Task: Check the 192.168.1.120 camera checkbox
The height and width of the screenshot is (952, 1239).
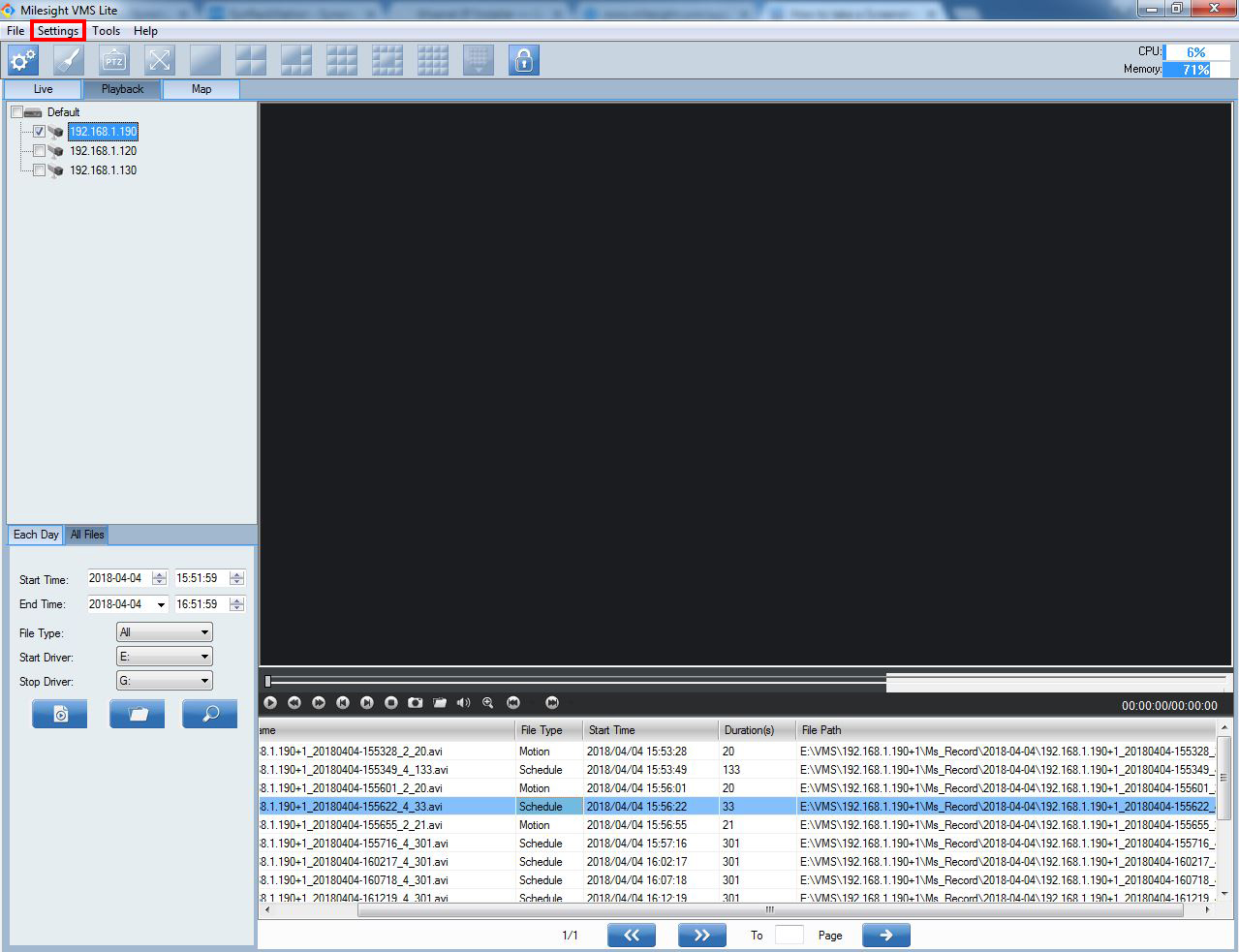Action: tap(39, 151)
